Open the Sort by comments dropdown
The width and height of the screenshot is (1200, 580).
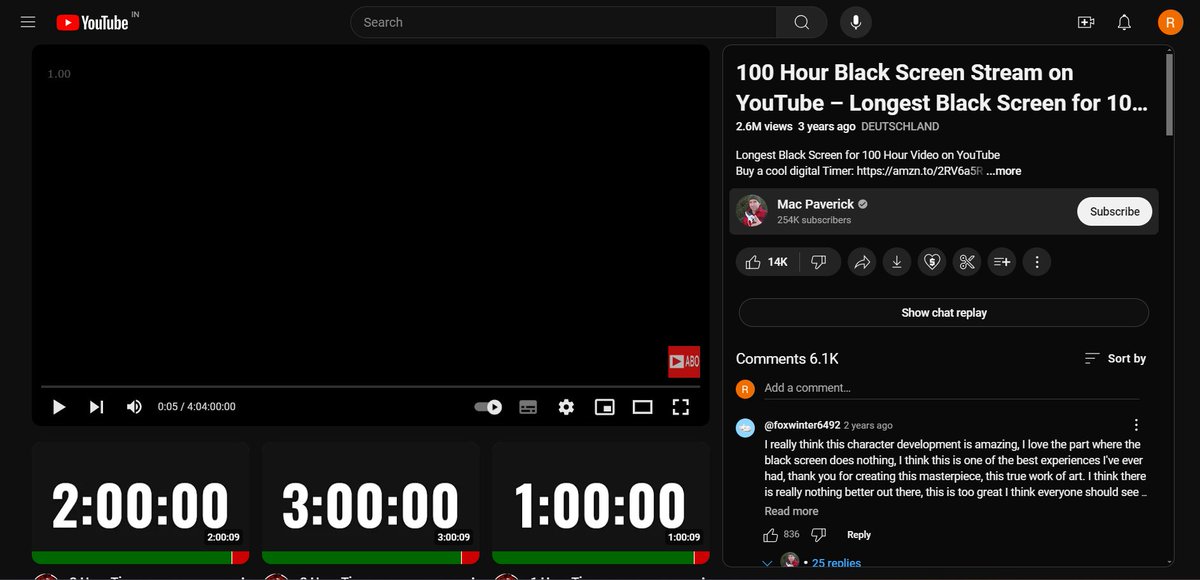coord(1115,358)
